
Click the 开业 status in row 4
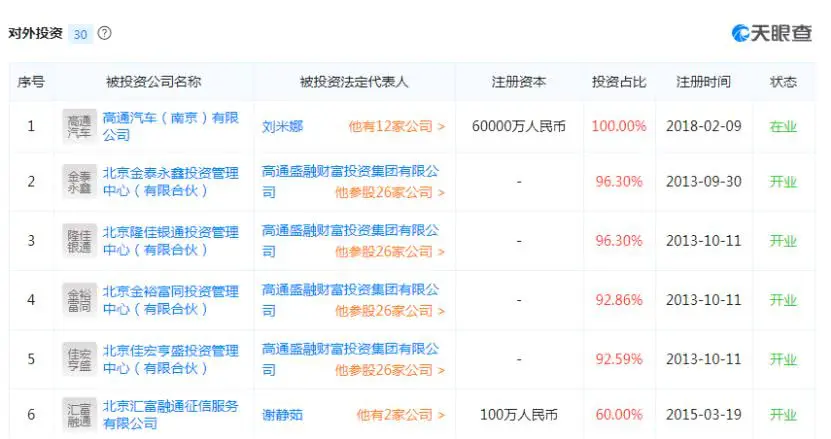[x=783, y=301]
